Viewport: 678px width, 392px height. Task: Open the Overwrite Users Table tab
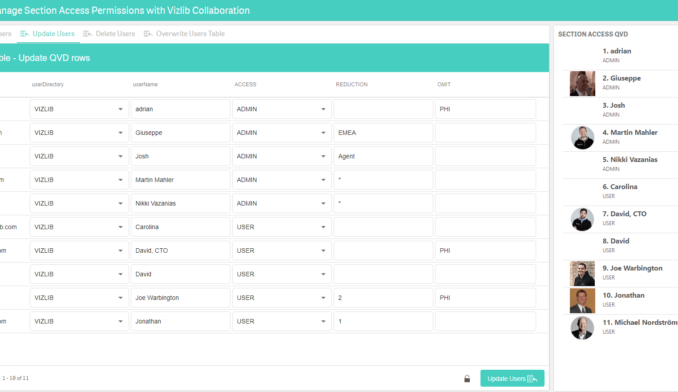pyautogui.click(x=185, y=34)
